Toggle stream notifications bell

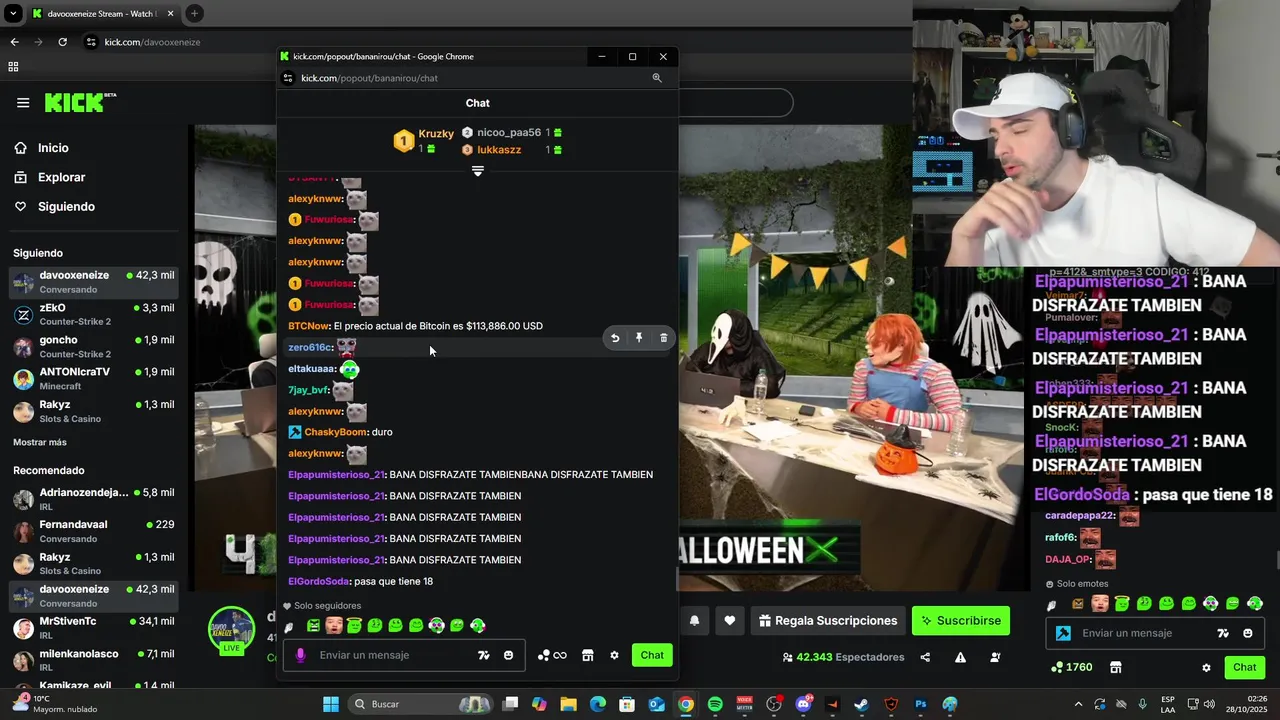pos(694,621)
